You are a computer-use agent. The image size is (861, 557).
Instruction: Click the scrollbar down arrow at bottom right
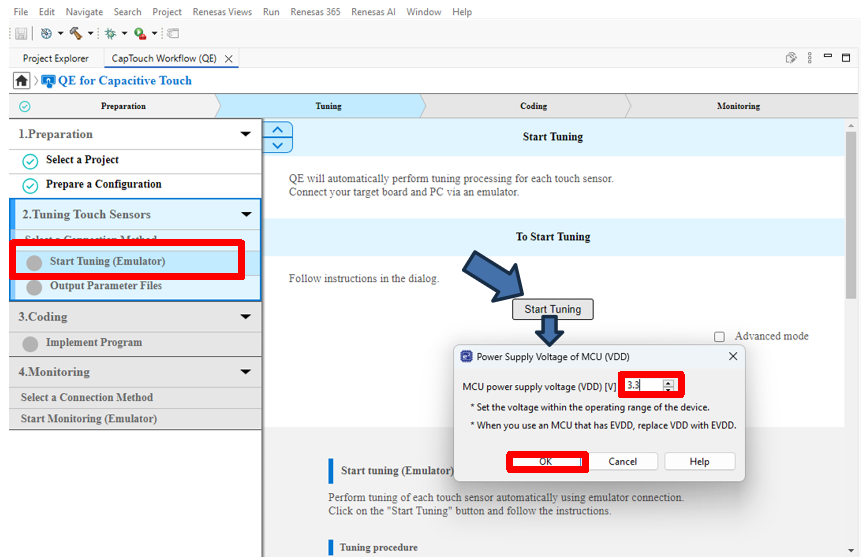[851, 550]
